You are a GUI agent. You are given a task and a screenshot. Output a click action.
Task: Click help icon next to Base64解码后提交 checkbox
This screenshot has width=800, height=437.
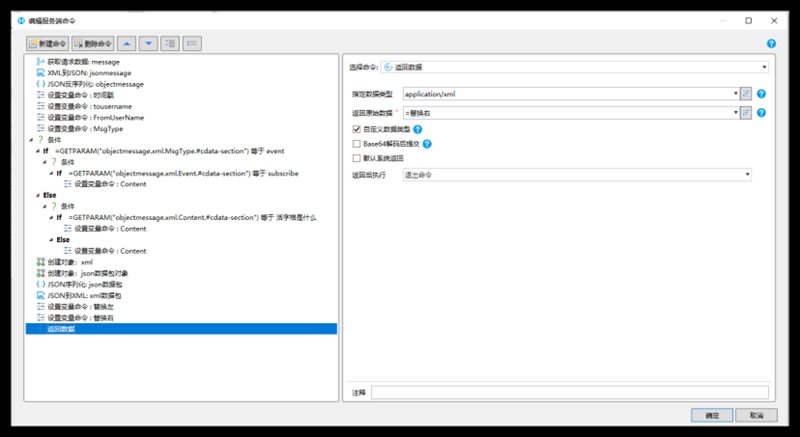(427, 144)
